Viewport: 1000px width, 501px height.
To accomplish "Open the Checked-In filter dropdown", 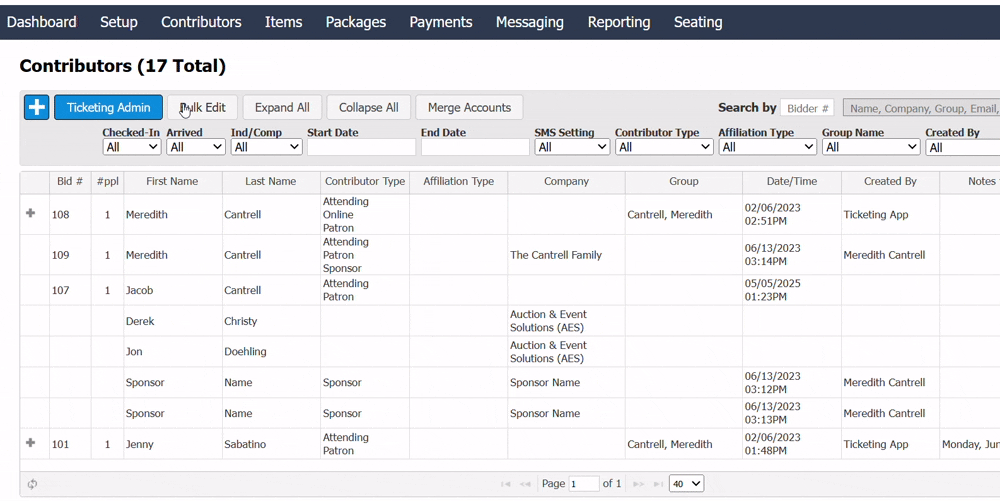I will pos(132,147).
